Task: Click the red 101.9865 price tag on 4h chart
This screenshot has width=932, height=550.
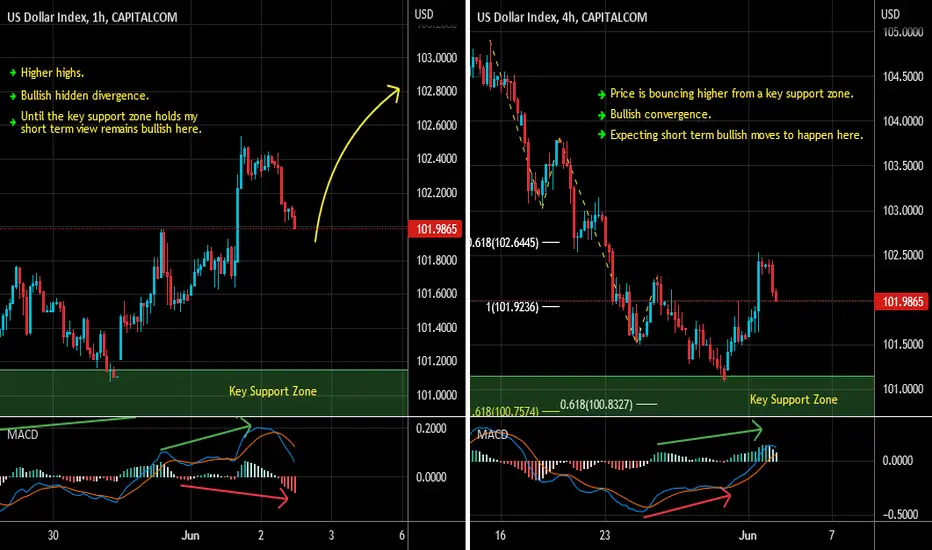Action: coord(902,301)
